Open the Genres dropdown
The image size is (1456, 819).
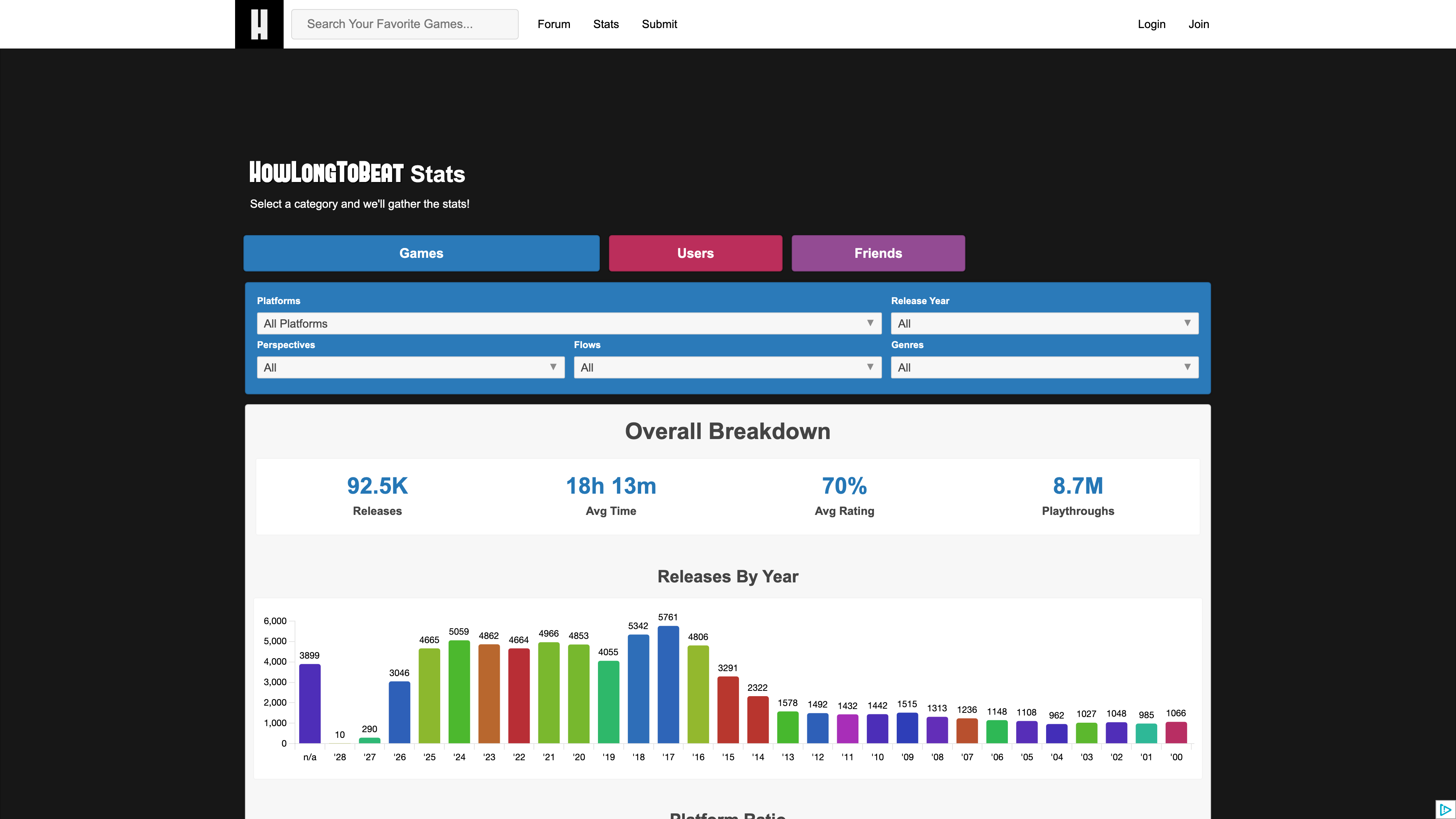click(1045, 367)
